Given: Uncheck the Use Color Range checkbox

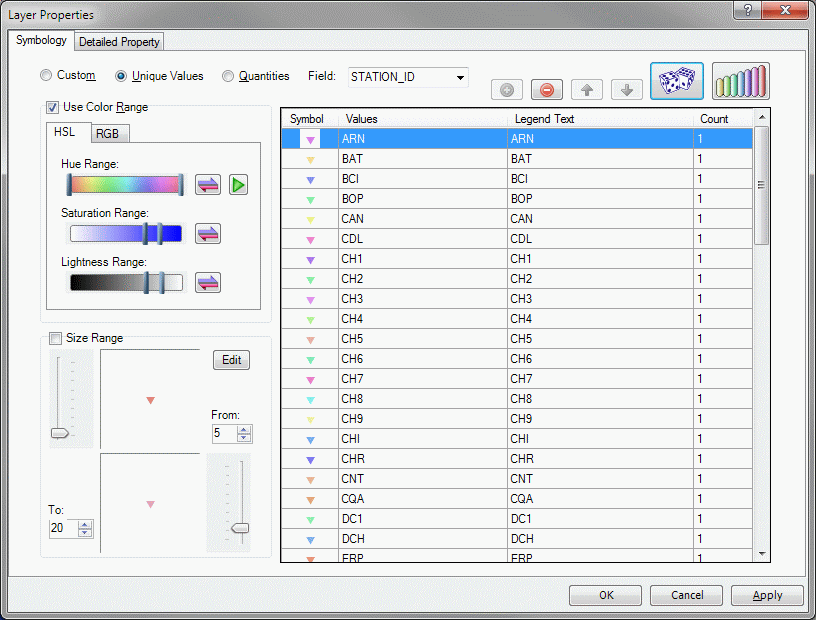Looking at the screenshot, I should (x=53, y=107).
